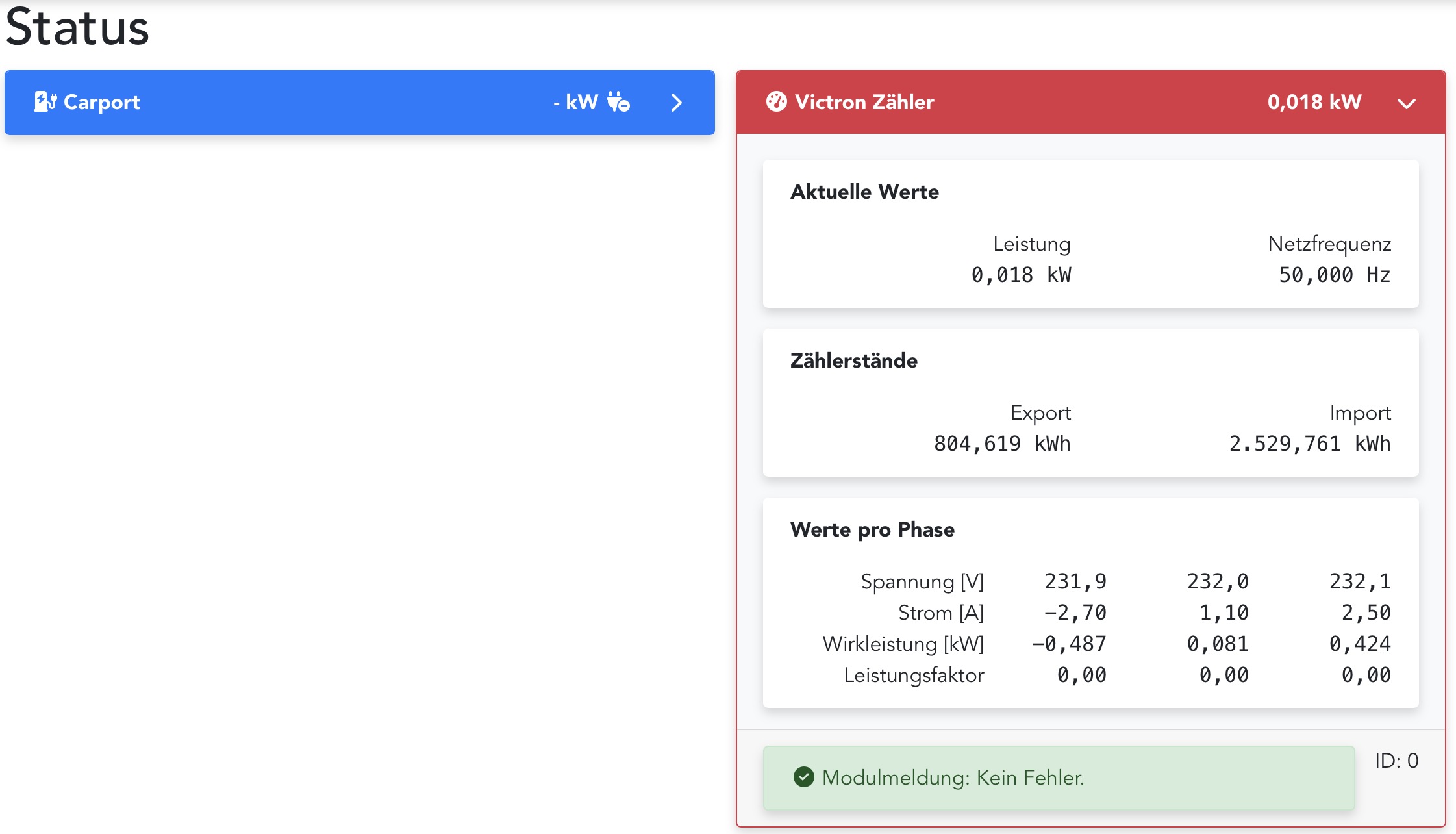This screenshot has width=1456, height=834.
Task: Click the Export 804,619 kWh value
Action: pos(1001,444)
